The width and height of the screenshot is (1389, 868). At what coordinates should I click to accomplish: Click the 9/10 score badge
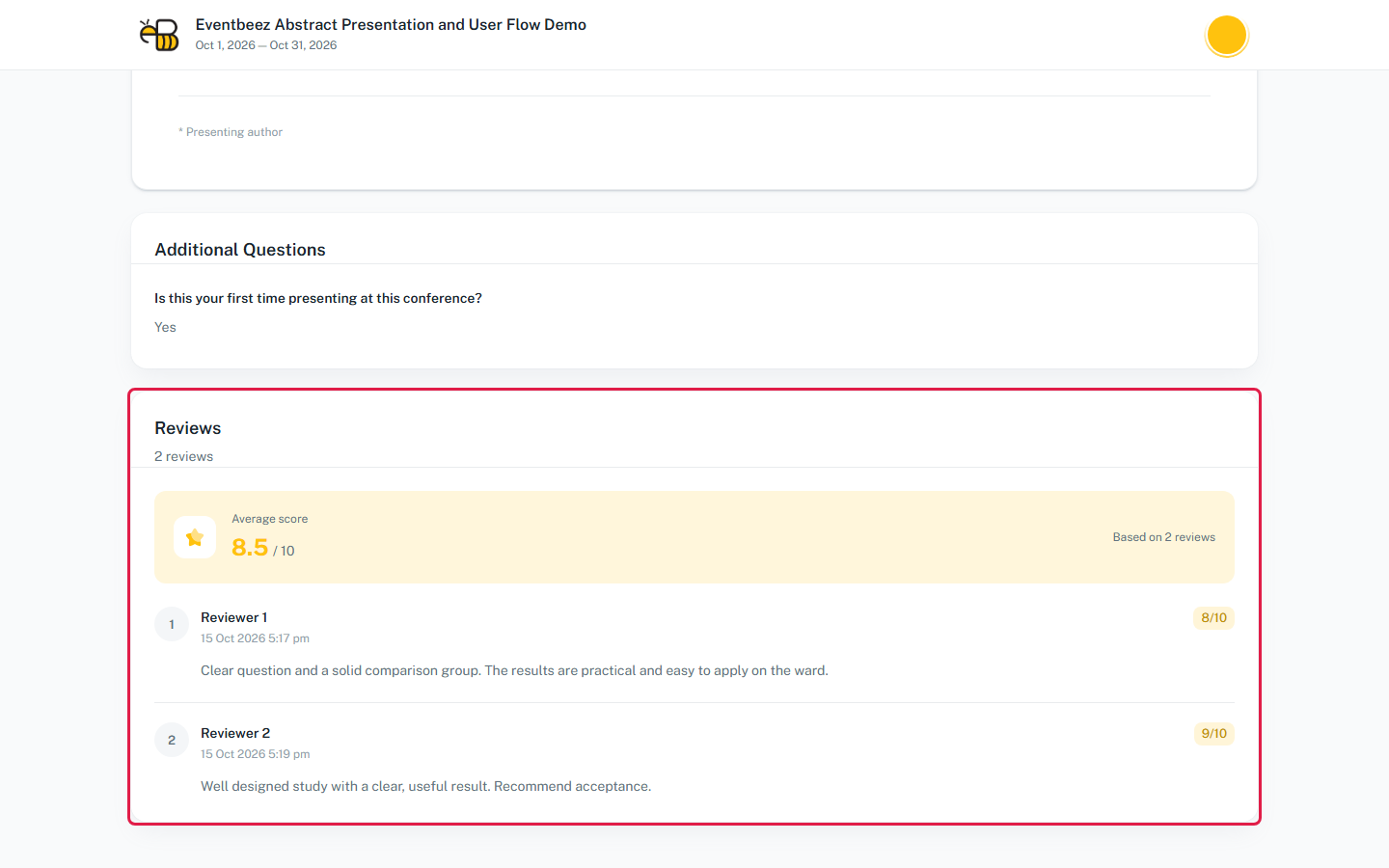(x=1213, y=734)
